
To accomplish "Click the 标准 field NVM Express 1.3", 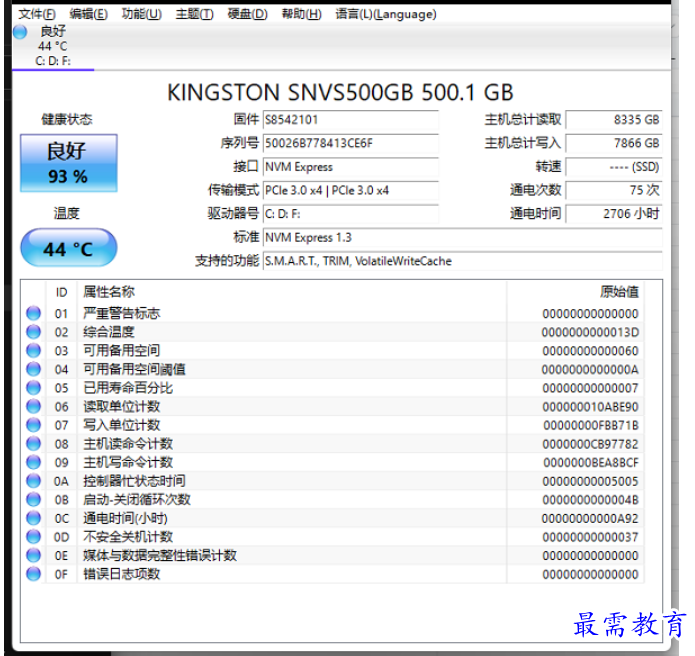I will (x=463, y=238).
